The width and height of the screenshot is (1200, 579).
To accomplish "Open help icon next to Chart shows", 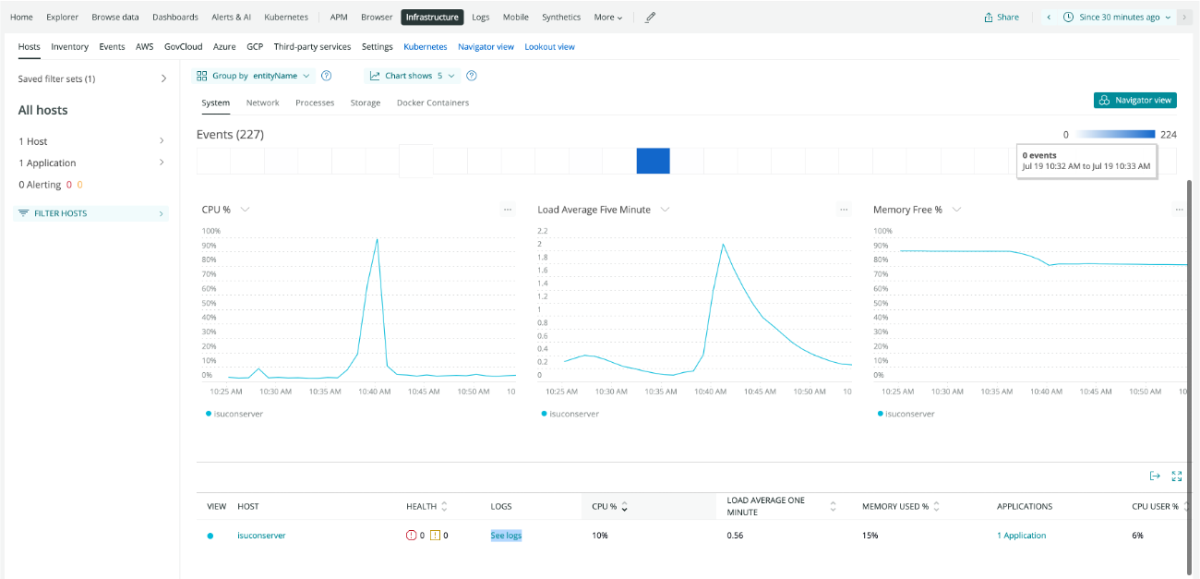I will [471, 76].
